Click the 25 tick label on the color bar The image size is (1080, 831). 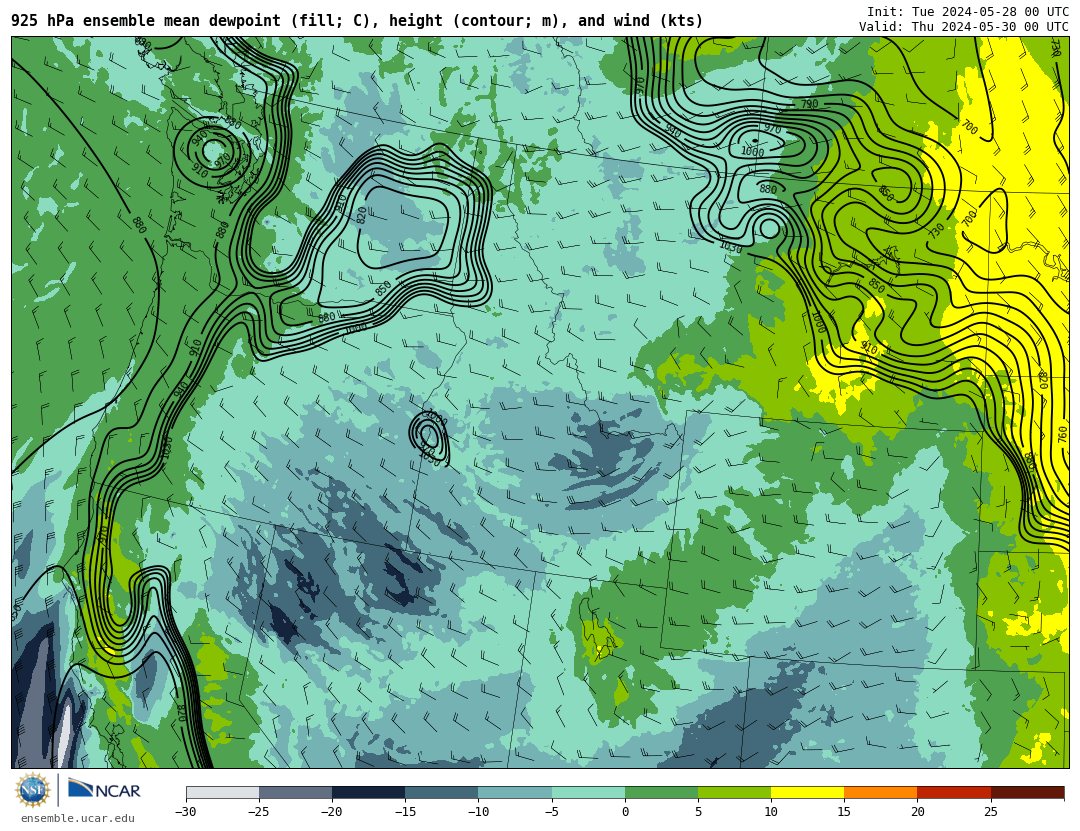pos(990,812)
